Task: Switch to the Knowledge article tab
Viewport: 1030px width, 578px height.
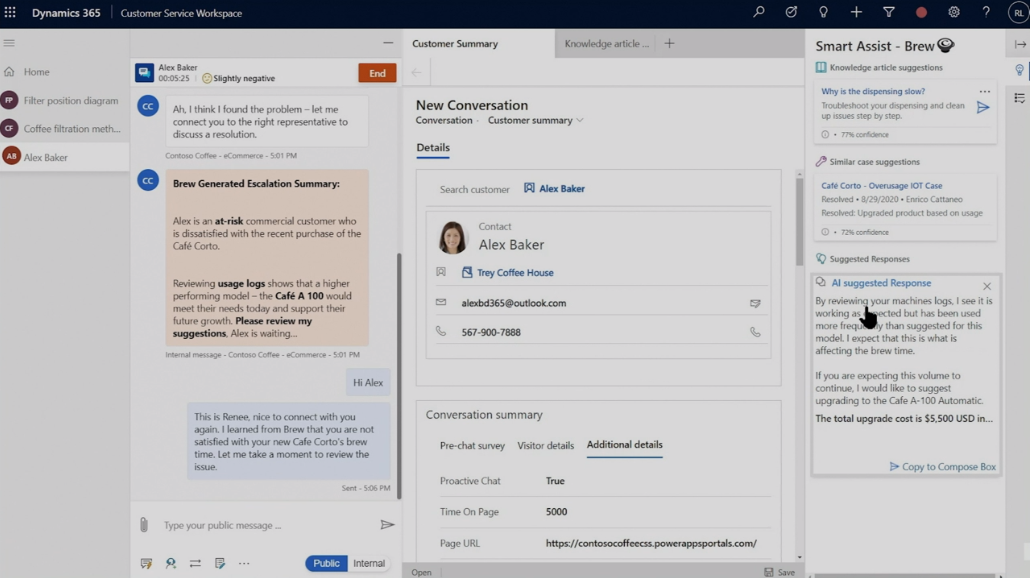Action: 606,44
